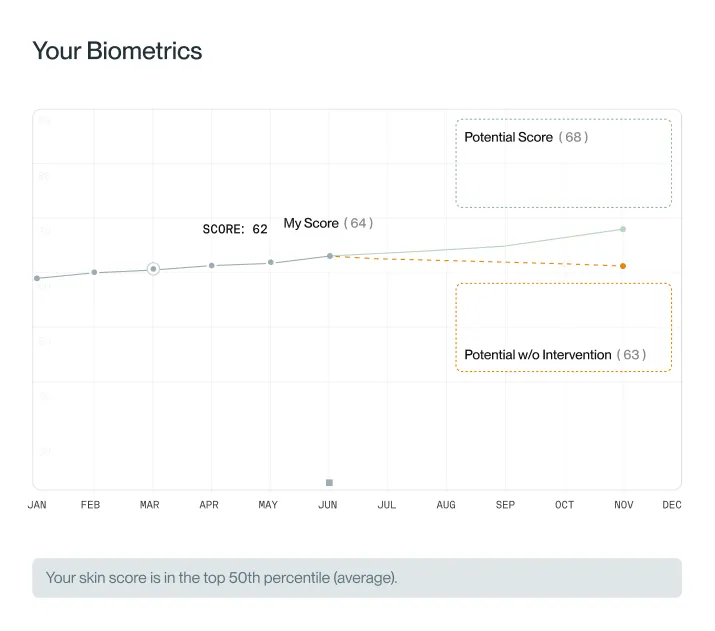Click the skin score percentile banner
The width and height of the screenshot is (715, 631).
pos(357,578)
